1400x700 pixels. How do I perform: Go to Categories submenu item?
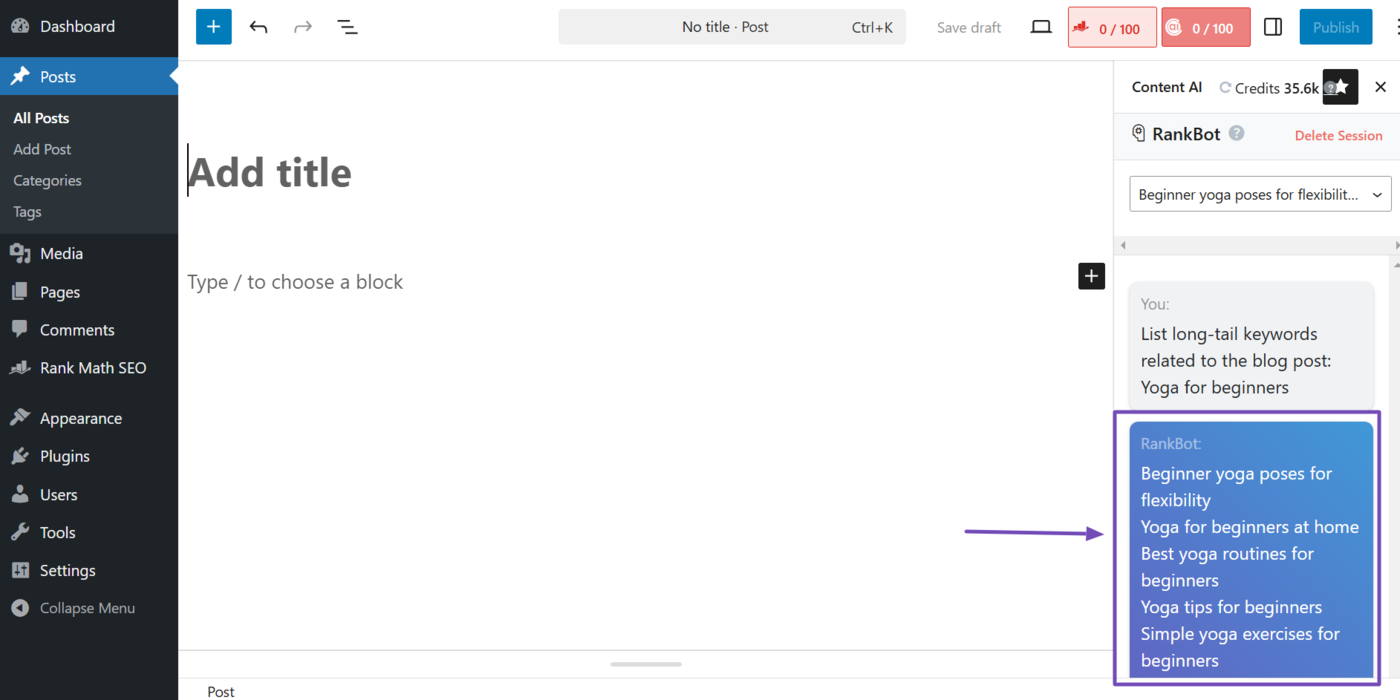[47, 180]
